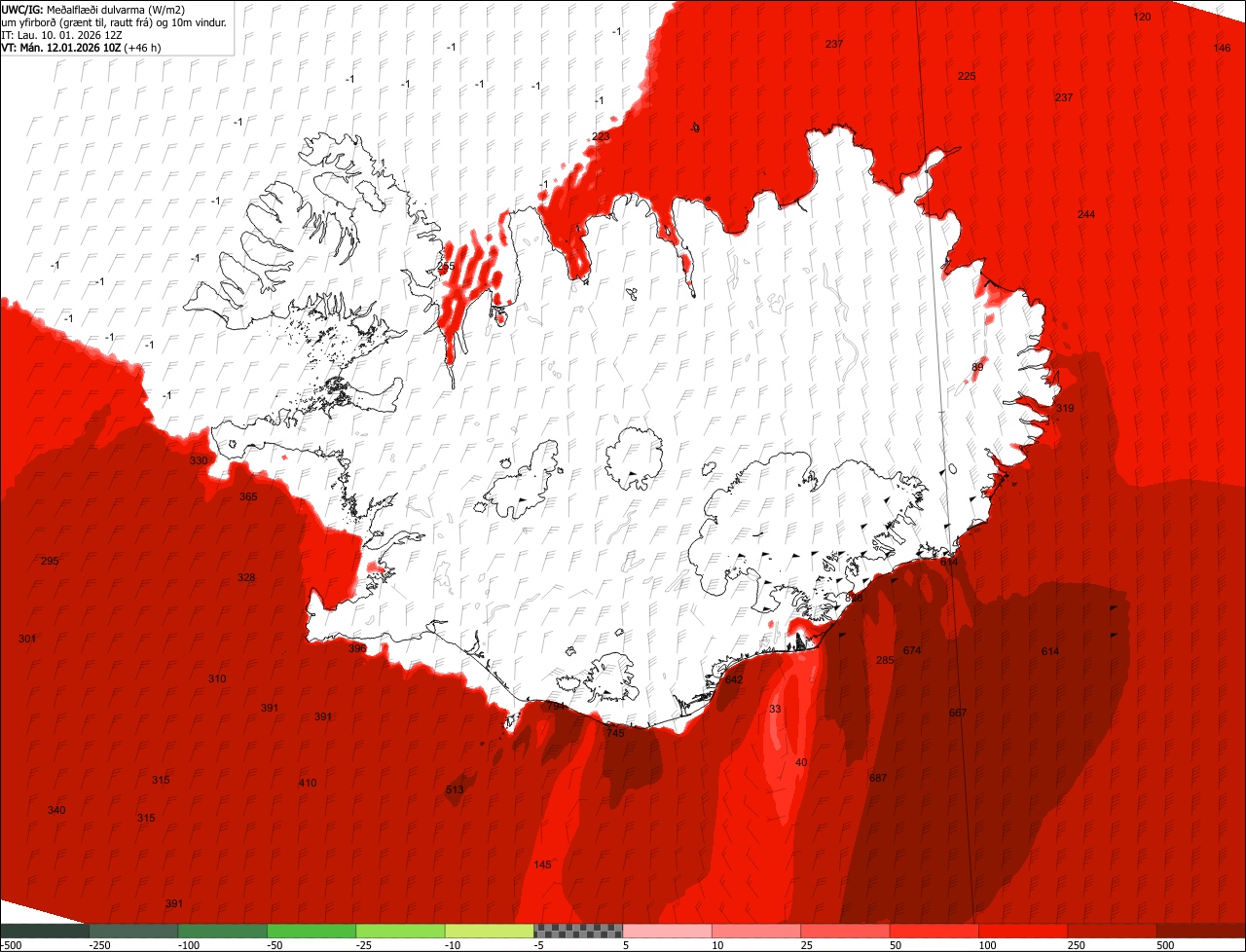Click the map value '319' off the east coast
This screenshot has width=1246, height=952.
click(1065, 408)
